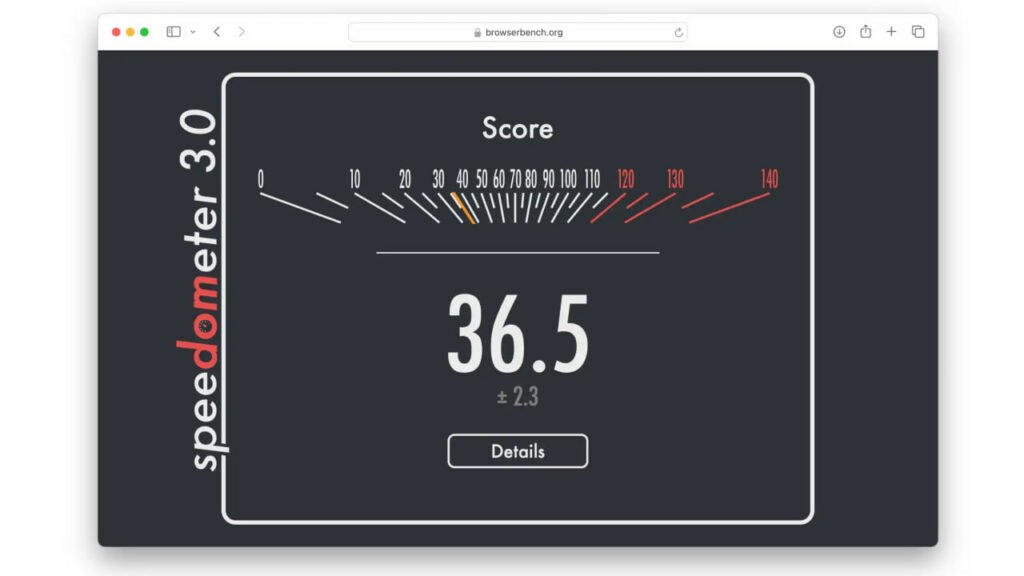1024x576 pixels.
Task: Open the Safari sidebar panel
Action: 175,31
